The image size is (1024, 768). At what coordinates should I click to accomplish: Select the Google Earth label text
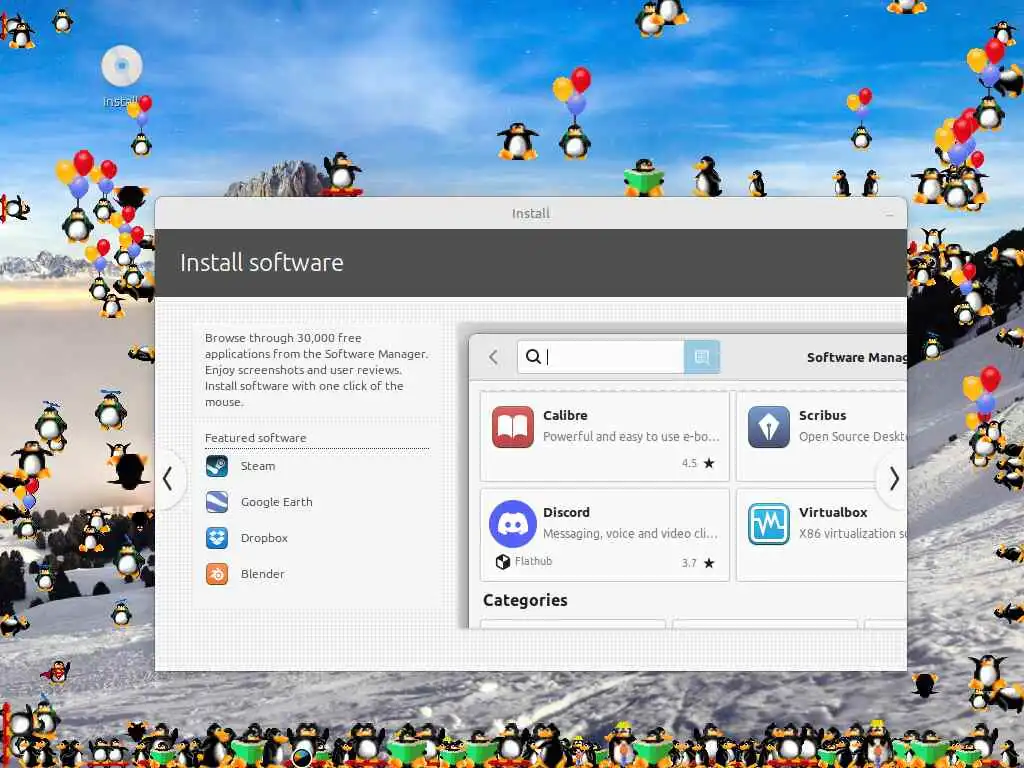tap(277, 502)
